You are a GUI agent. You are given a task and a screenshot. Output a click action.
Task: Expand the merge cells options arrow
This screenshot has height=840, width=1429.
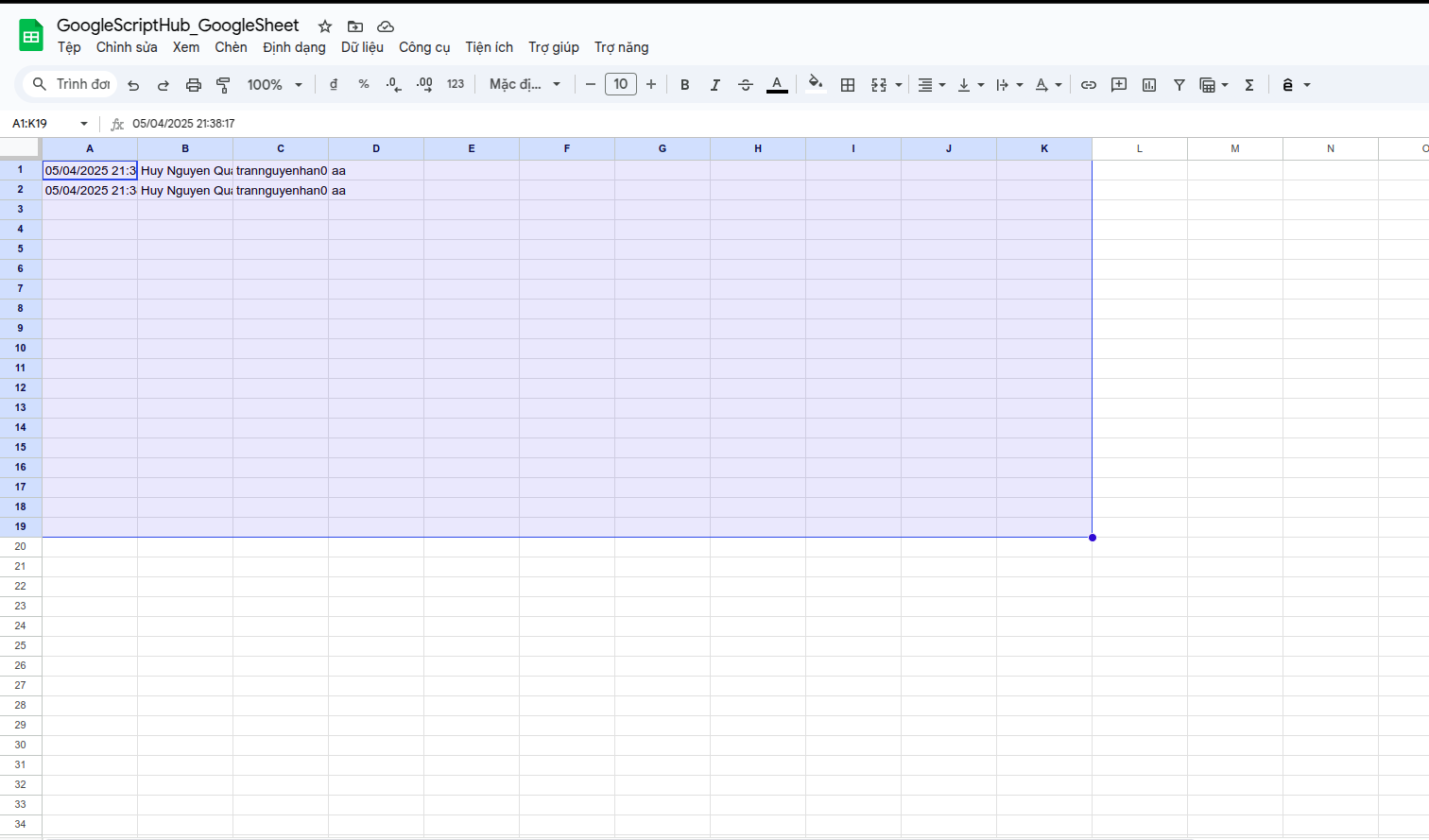click(899, 85)
